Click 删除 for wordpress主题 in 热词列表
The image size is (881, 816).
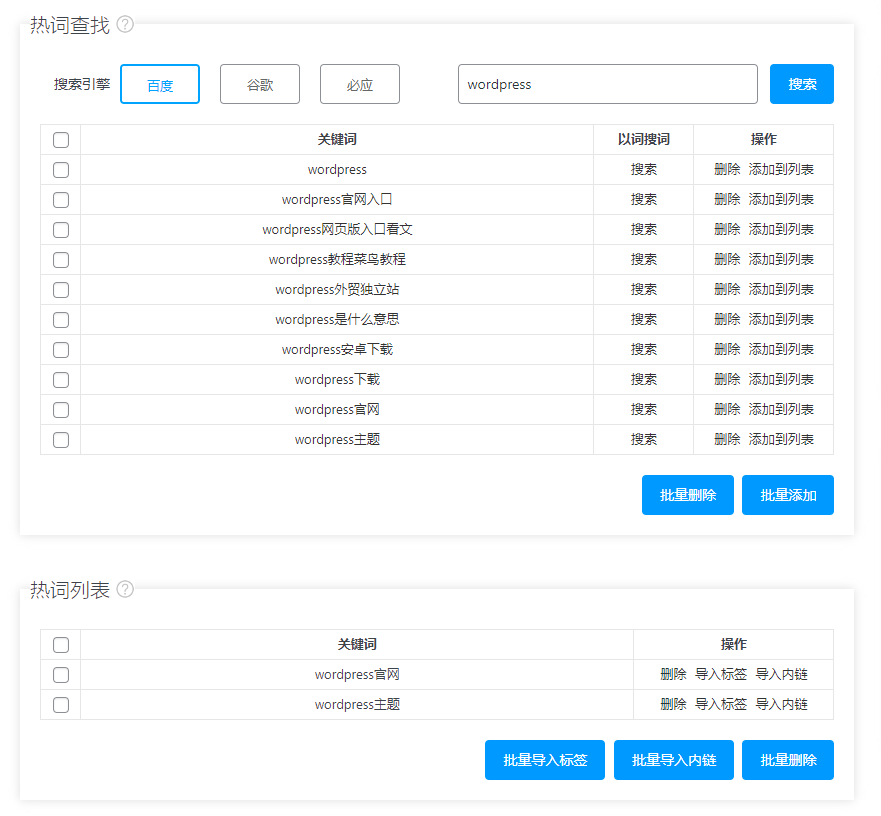[x=673, y=704]
